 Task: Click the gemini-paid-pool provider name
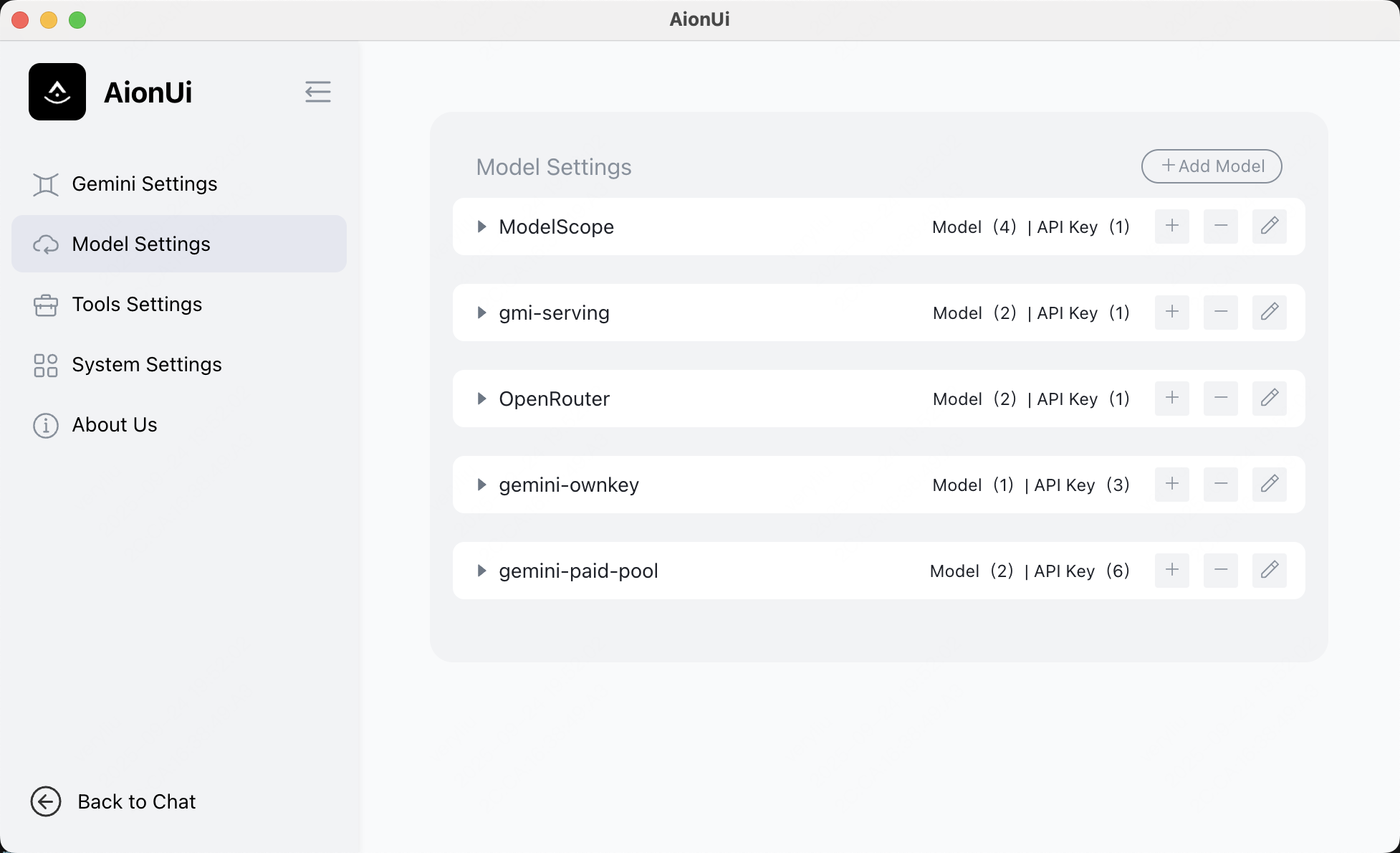[x=578, y=571]
